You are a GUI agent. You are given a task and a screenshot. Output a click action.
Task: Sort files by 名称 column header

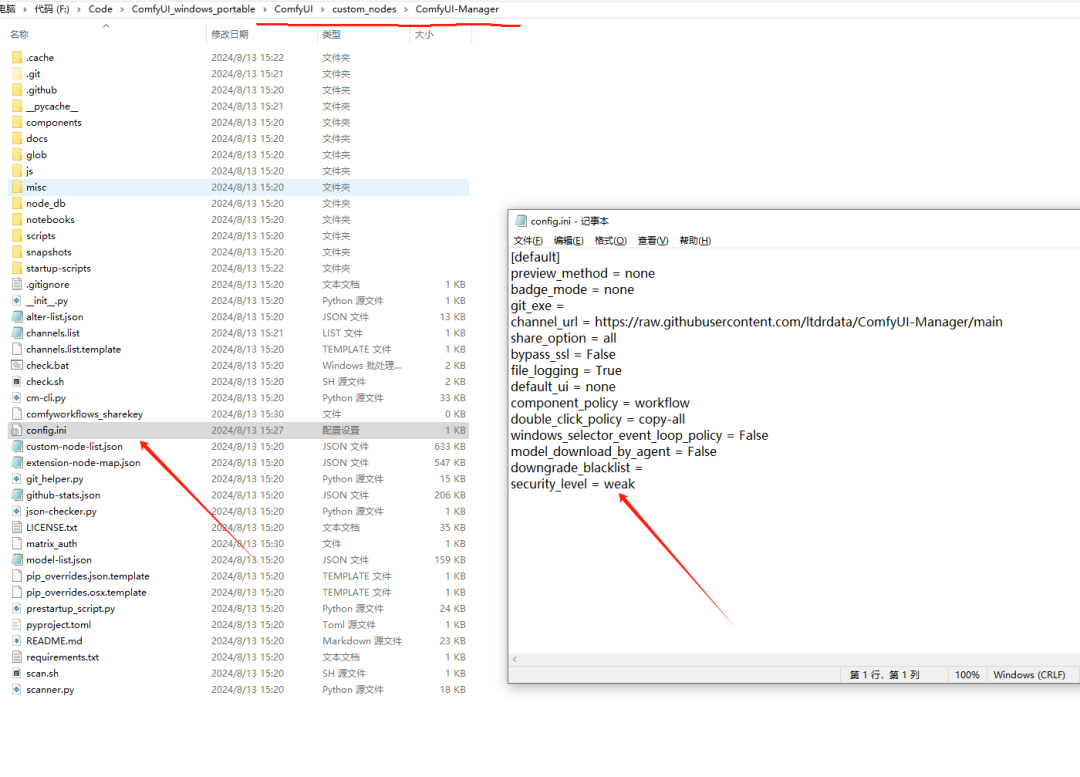coord(19,35)
